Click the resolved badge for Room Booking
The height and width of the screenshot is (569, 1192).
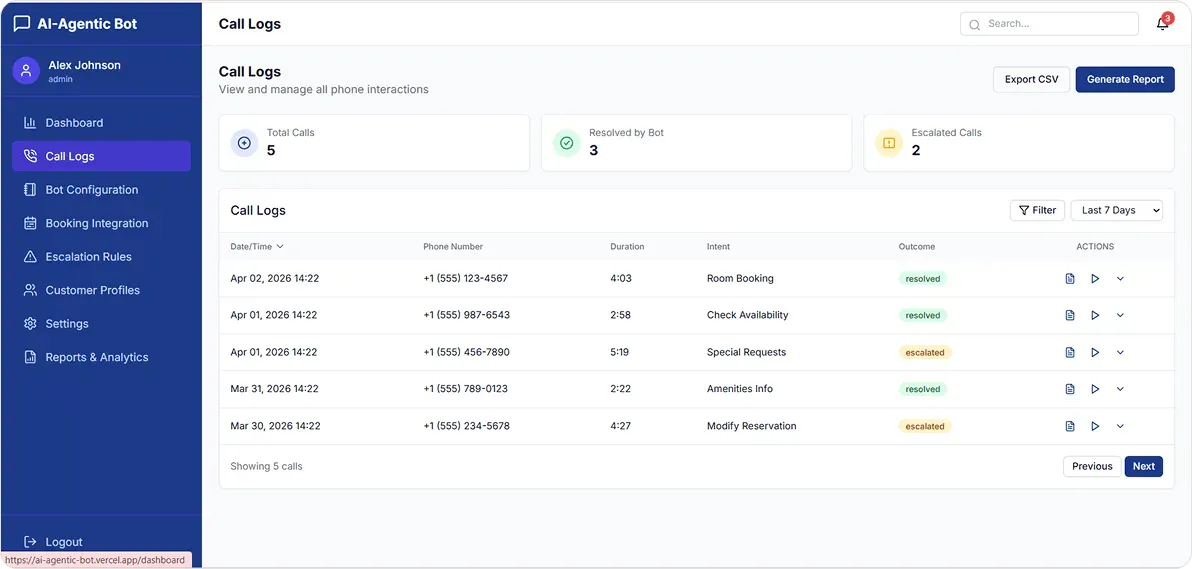tap(923, 278)
